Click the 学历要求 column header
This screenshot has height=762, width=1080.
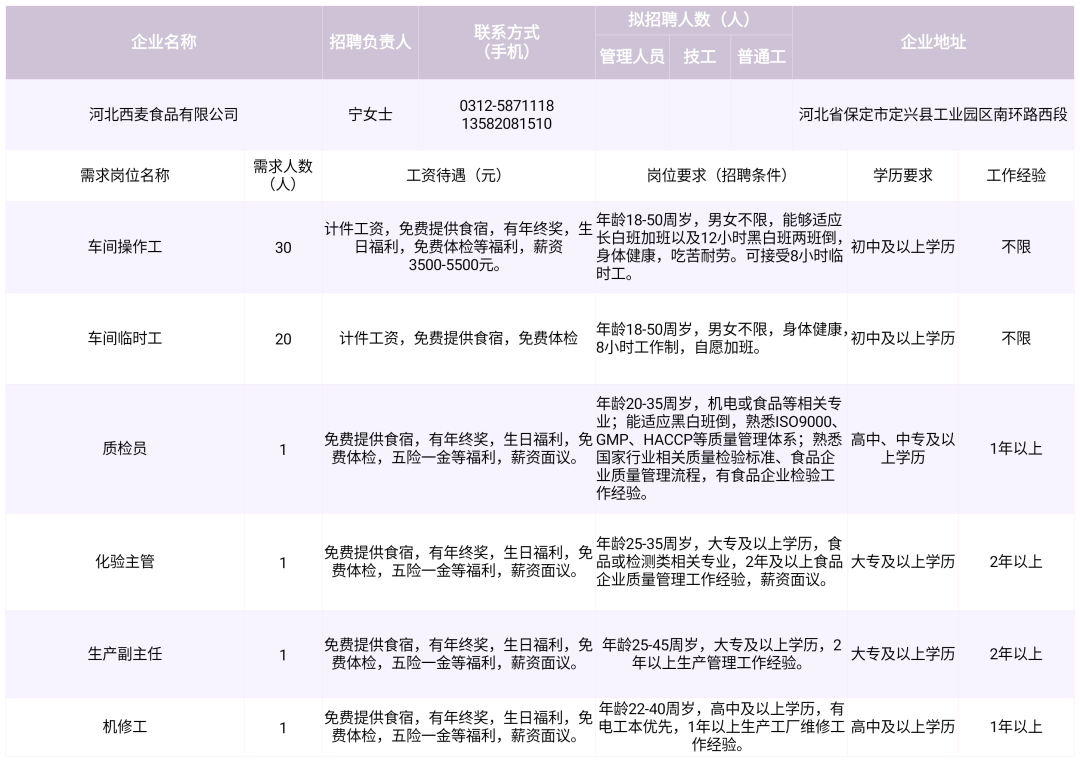[x=902, y=175]
